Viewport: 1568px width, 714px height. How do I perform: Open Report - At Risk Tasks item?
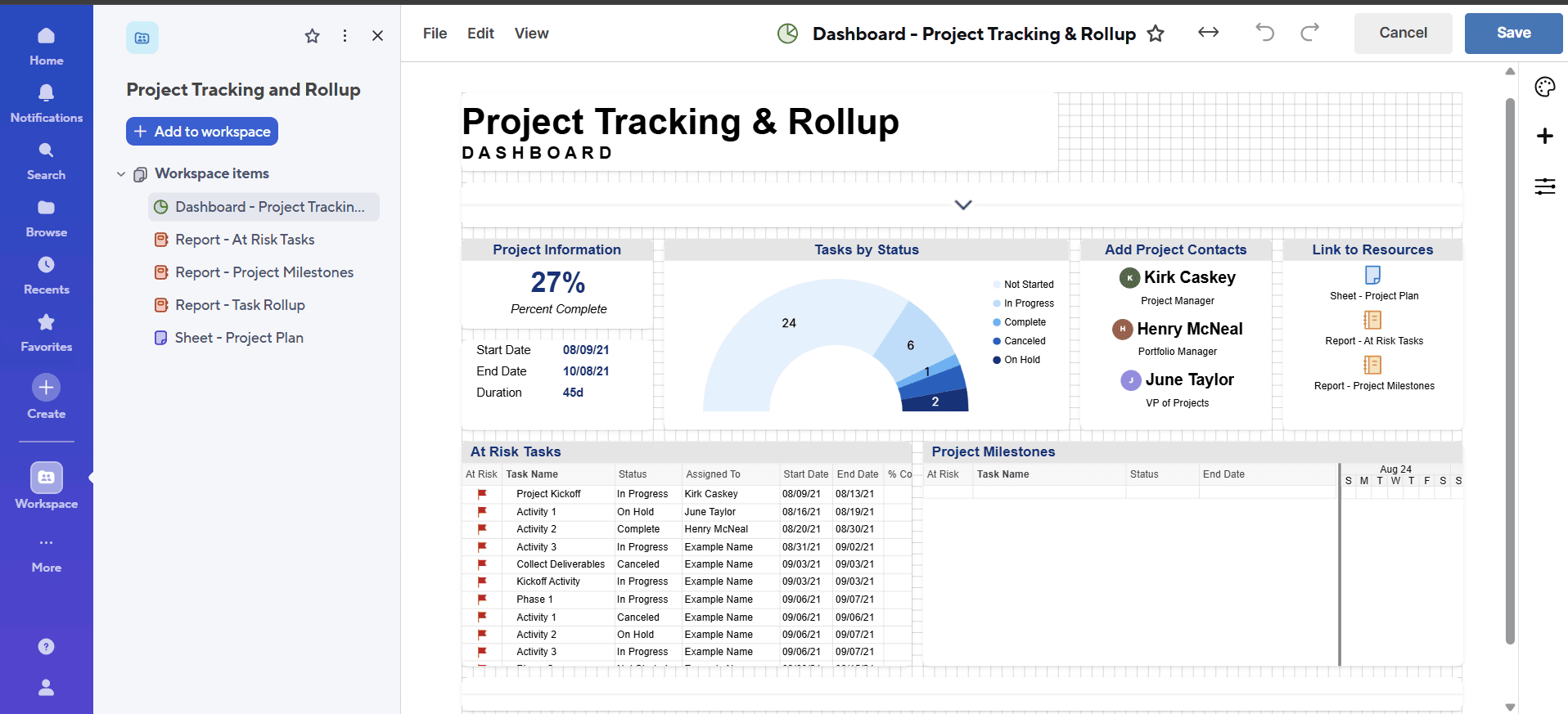tap(244, 240)
